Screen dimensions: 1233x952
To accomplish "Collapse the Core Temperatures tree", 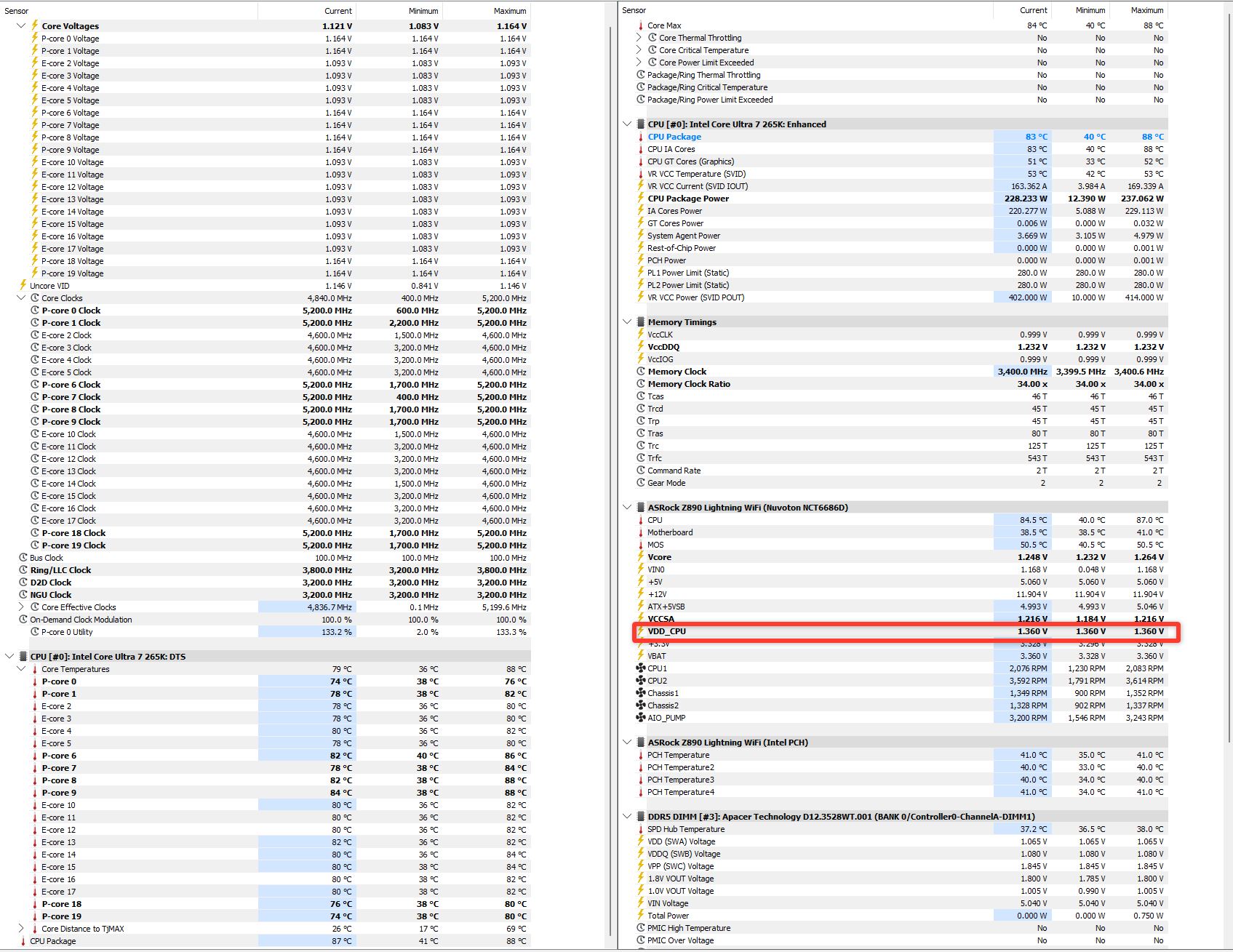I will pyautogui.click(x=21, y=668).
